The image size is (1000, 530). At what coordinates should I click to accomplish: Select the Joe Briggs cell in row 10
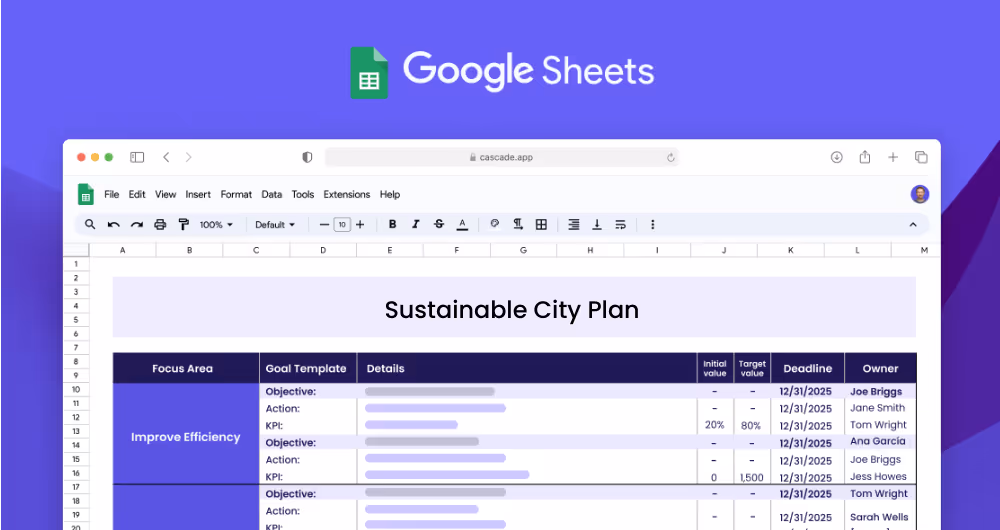(880, 392)
